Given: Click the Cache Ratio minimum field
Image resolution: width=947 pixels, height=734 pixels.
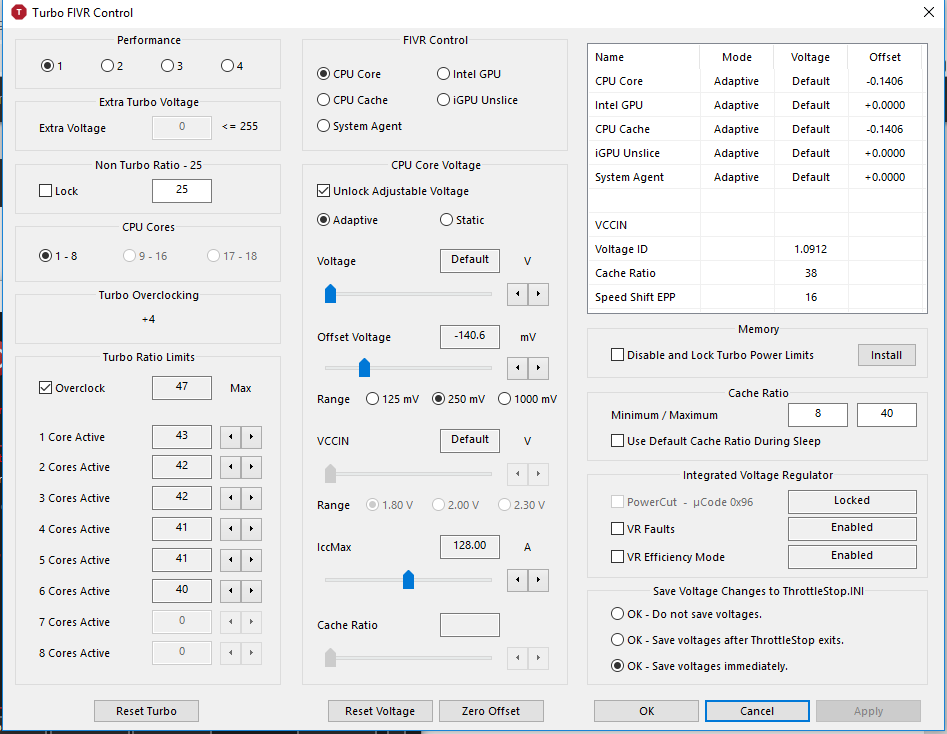Looking at the screenshot, I should [818, 414].
